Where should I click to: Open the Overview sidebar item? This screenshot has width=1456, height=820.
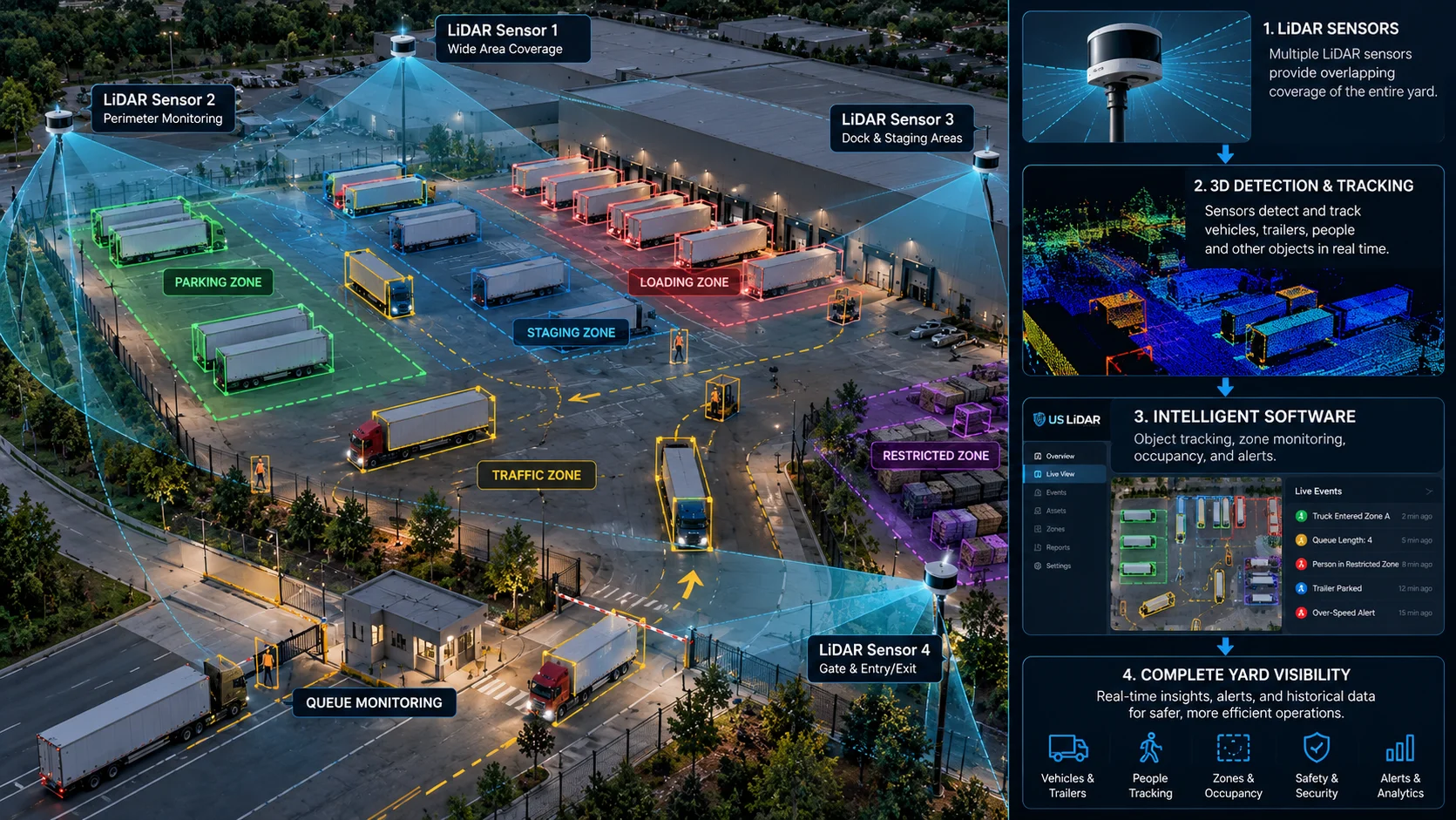pyautogui.click(x=1065, y=456)
